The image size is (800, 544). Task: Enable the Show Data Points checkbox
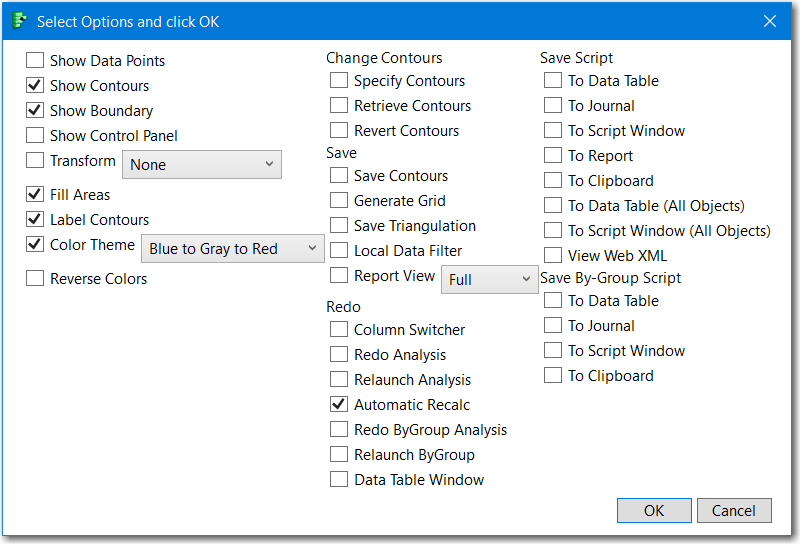tap(35, 61)
